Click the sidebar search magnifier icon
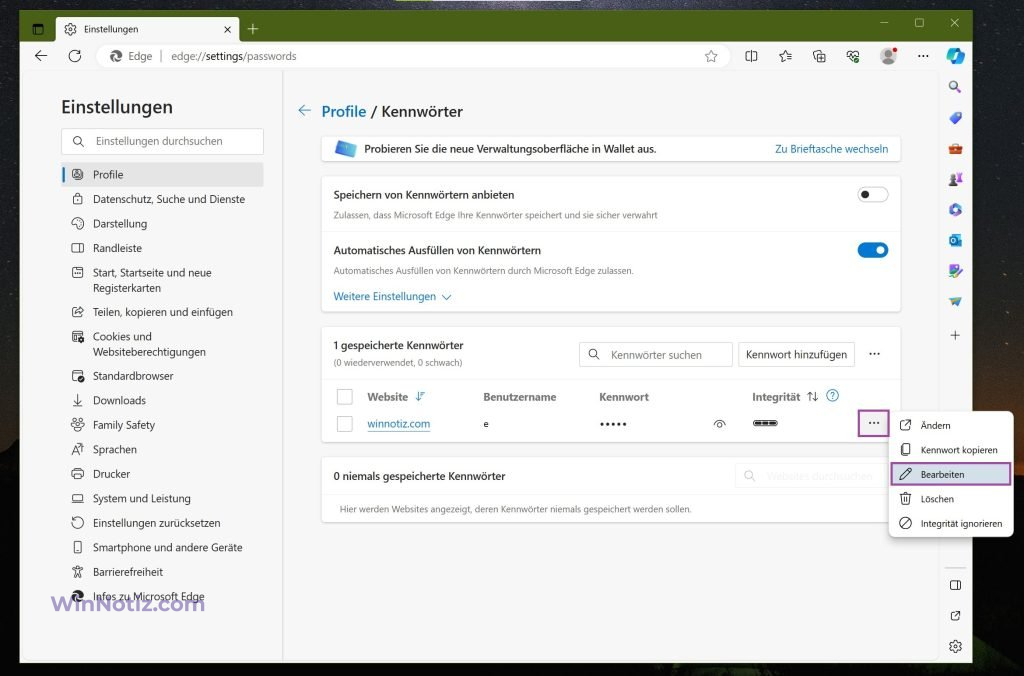 [955, 87]
